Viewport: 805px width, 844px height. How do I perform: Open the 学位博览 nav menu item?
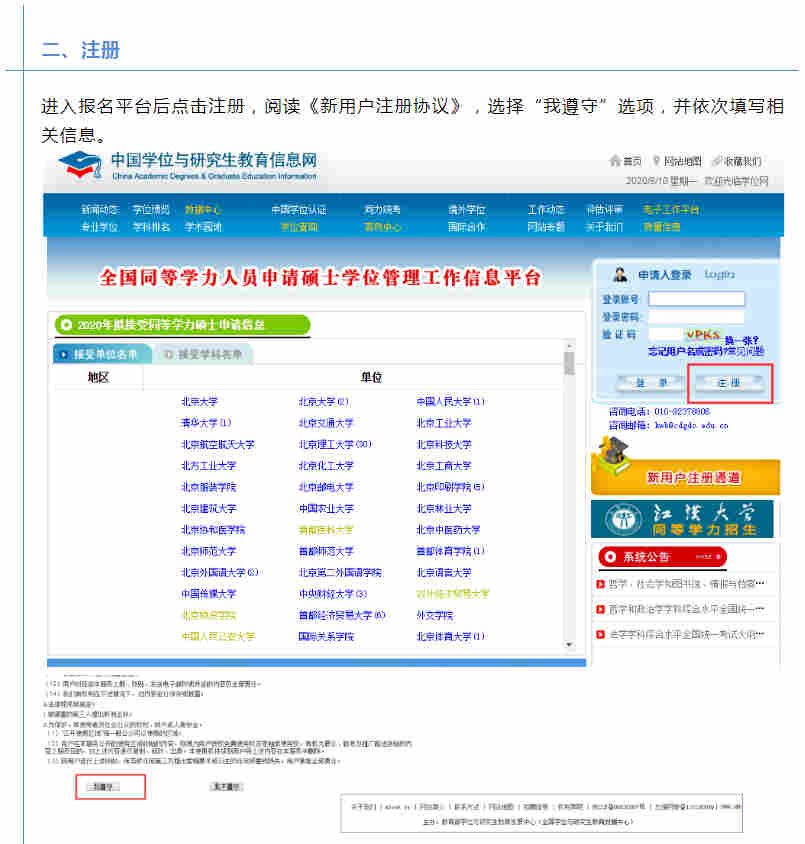(x=151, y=209)
